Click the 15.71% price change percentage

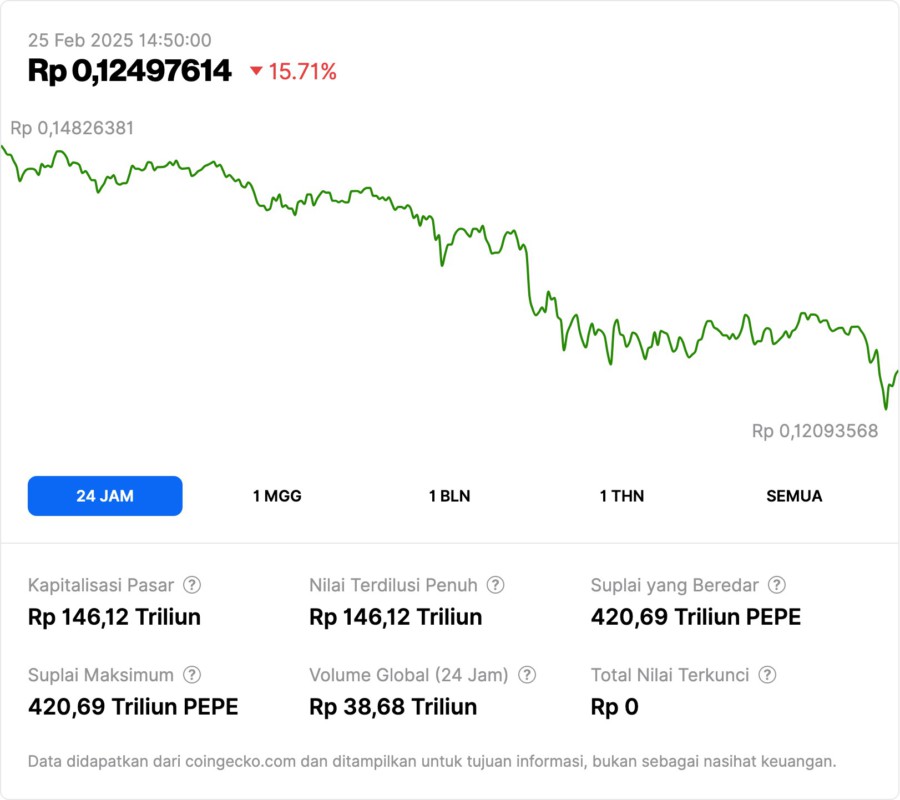pyautogui.click(x=302, y=71)
